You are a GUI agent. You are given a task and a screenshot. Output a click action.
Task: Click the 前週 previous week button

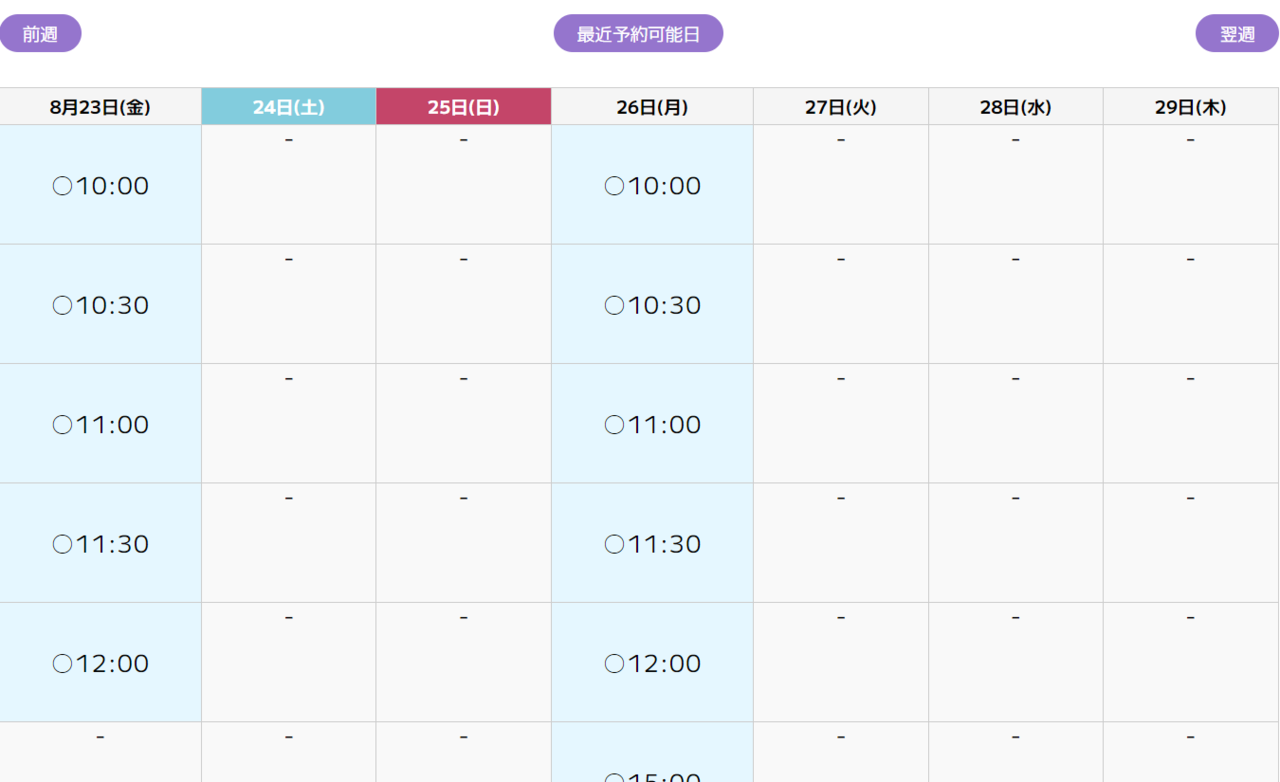click(x=40, y=34)
